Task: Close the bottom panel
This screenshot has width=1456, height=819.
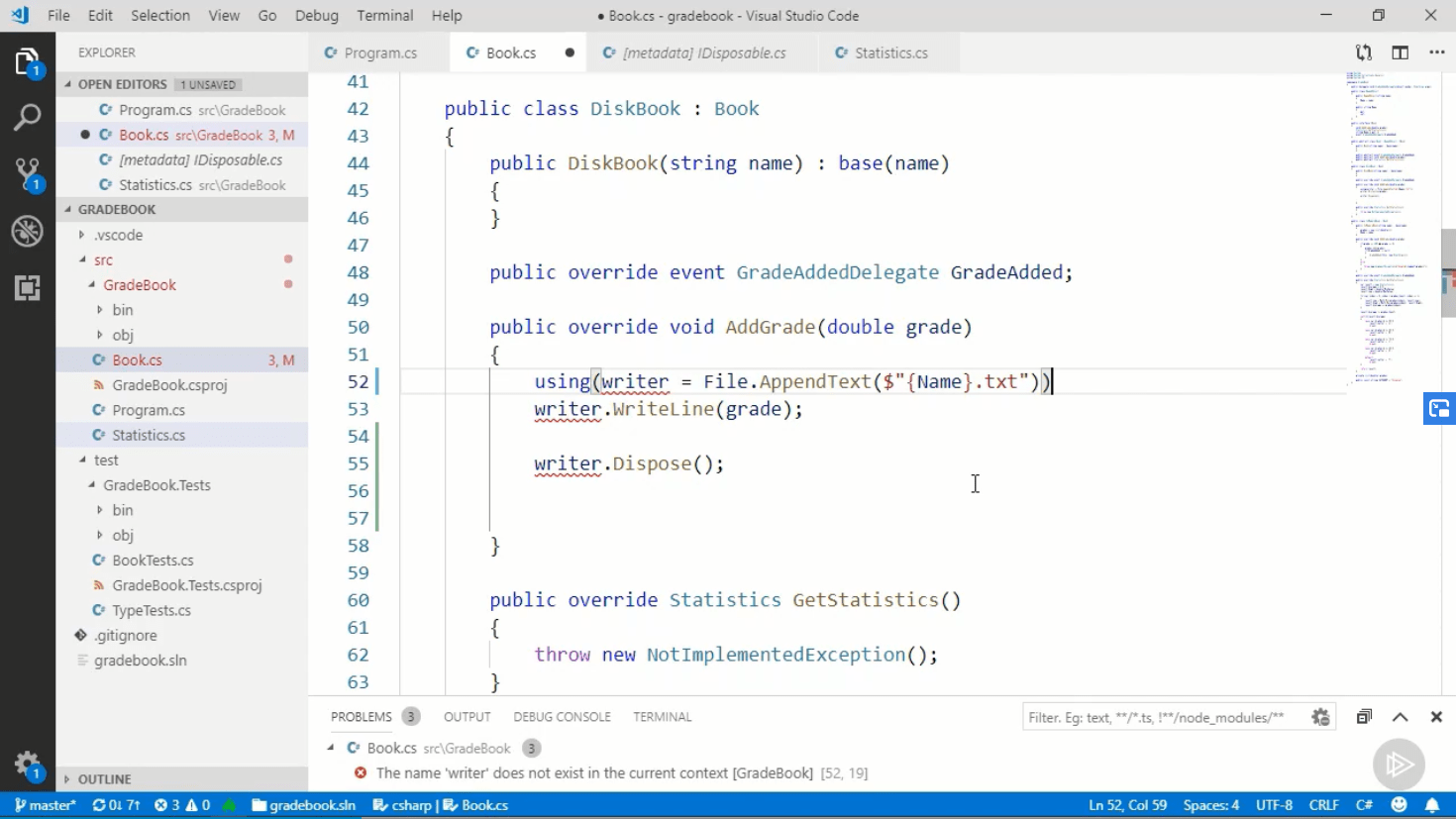Action: tap(1436, 717)
